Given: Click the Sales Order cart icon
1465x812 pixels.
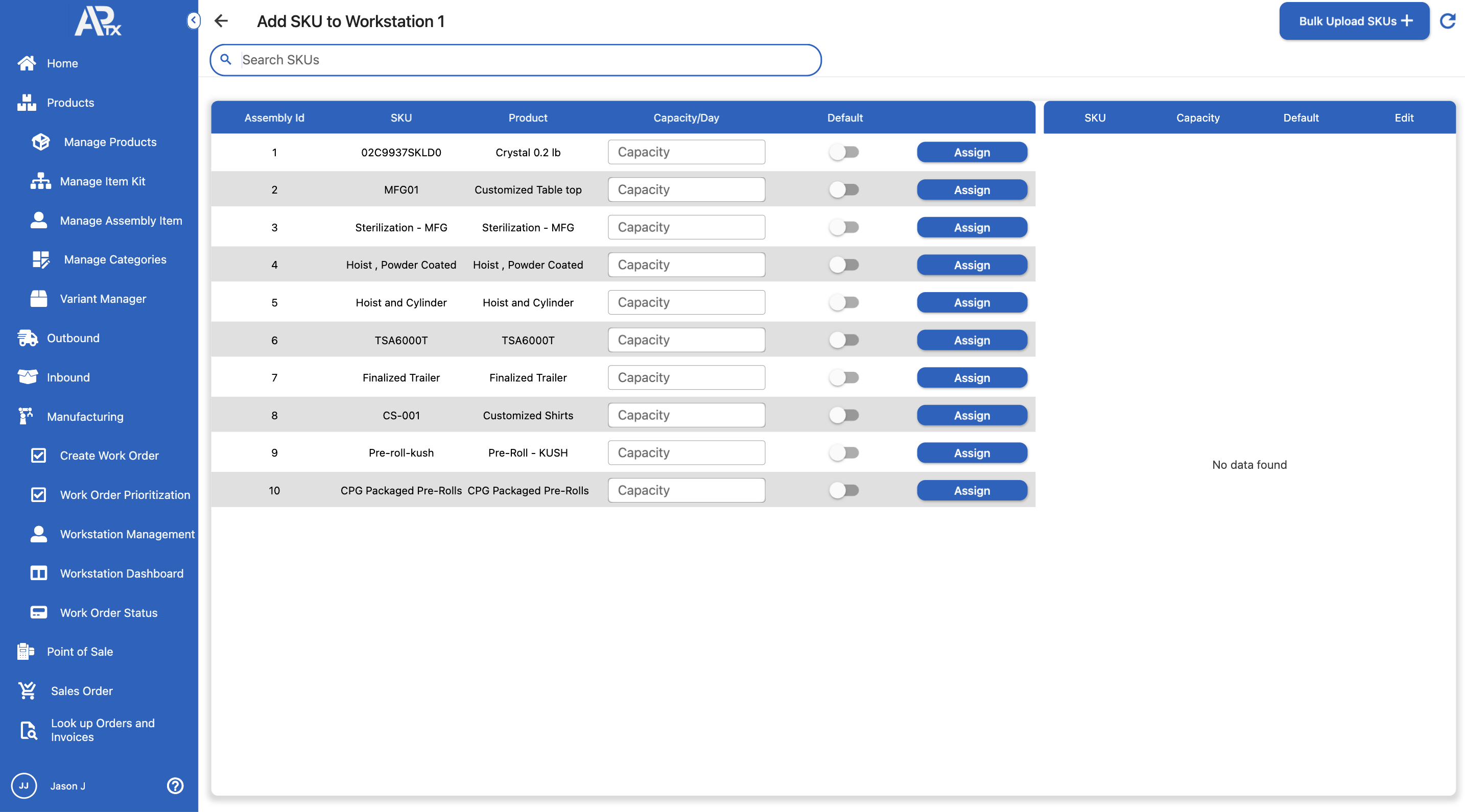Looking at the screenshot, I should click(27, 690).
